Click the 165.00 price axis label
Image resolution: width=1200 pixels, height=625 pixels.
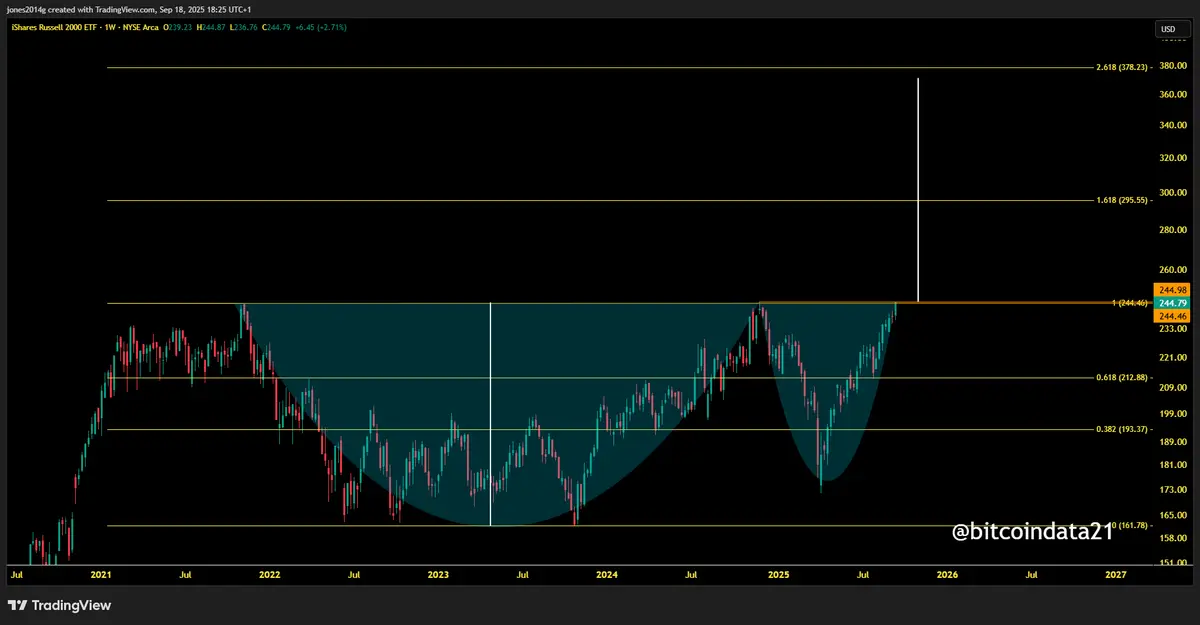pyautogui.click(x=1173, y=515)
